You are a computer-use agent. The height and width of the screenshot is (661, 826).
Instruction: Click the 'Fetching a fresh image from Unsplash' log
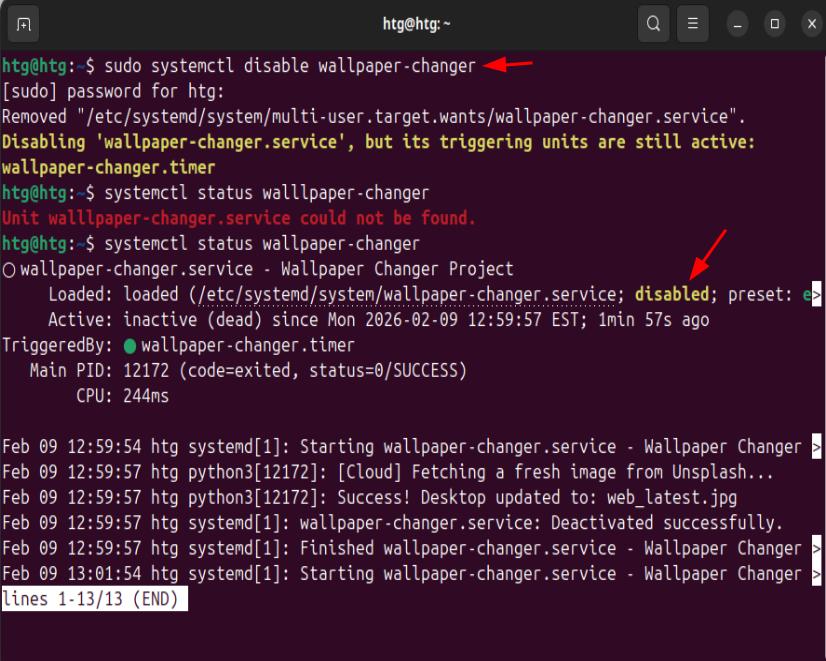(x=387, y=472)
